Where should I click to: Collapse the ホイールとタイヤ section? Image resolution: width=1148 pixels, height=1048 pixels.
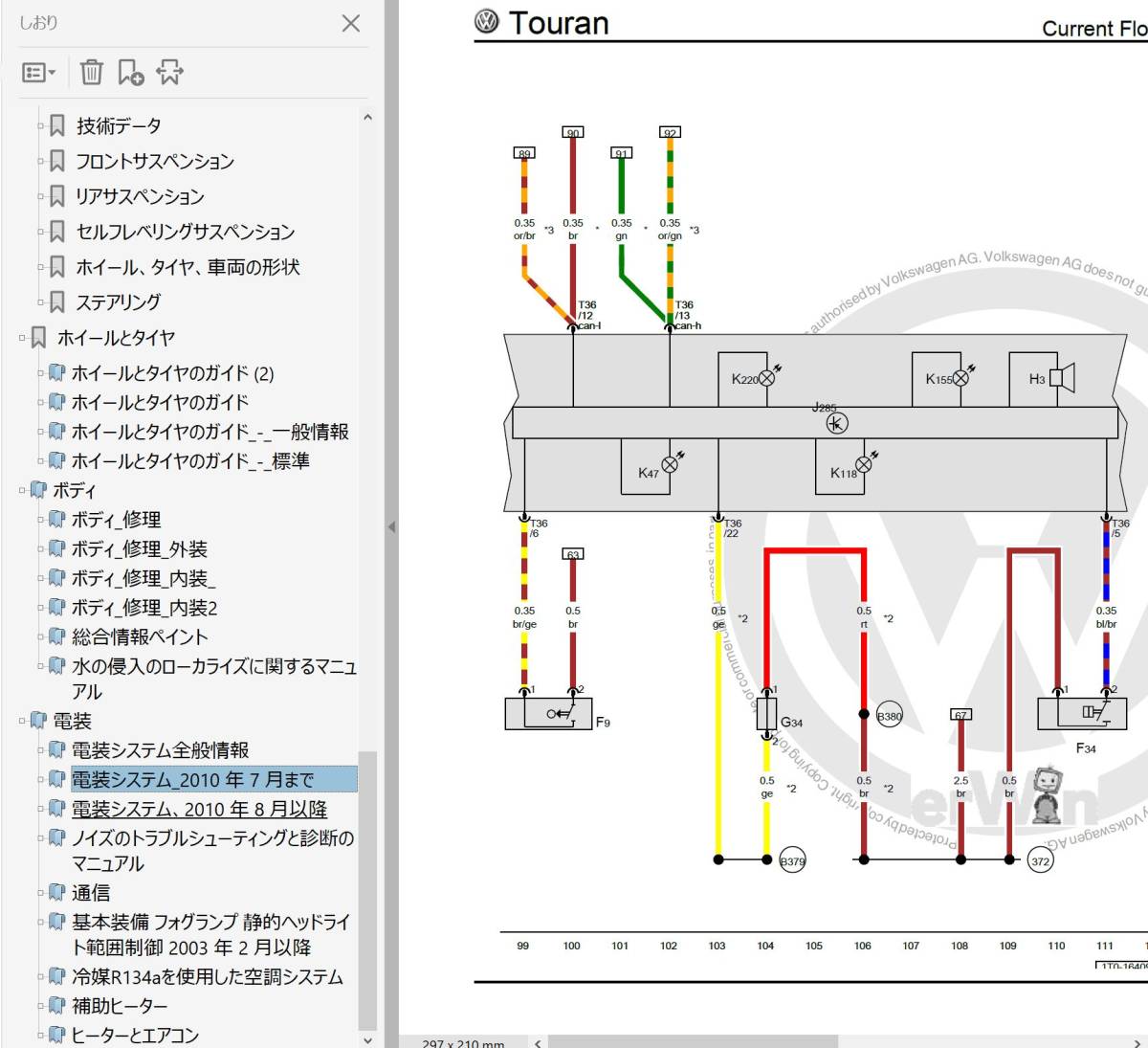click(x=22, y=338)
